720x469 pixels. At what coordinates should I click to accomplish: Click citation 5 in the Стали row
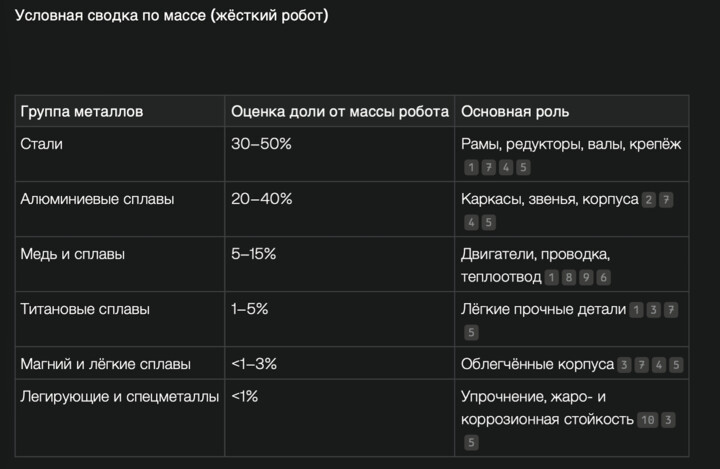(x=523, y=167)
